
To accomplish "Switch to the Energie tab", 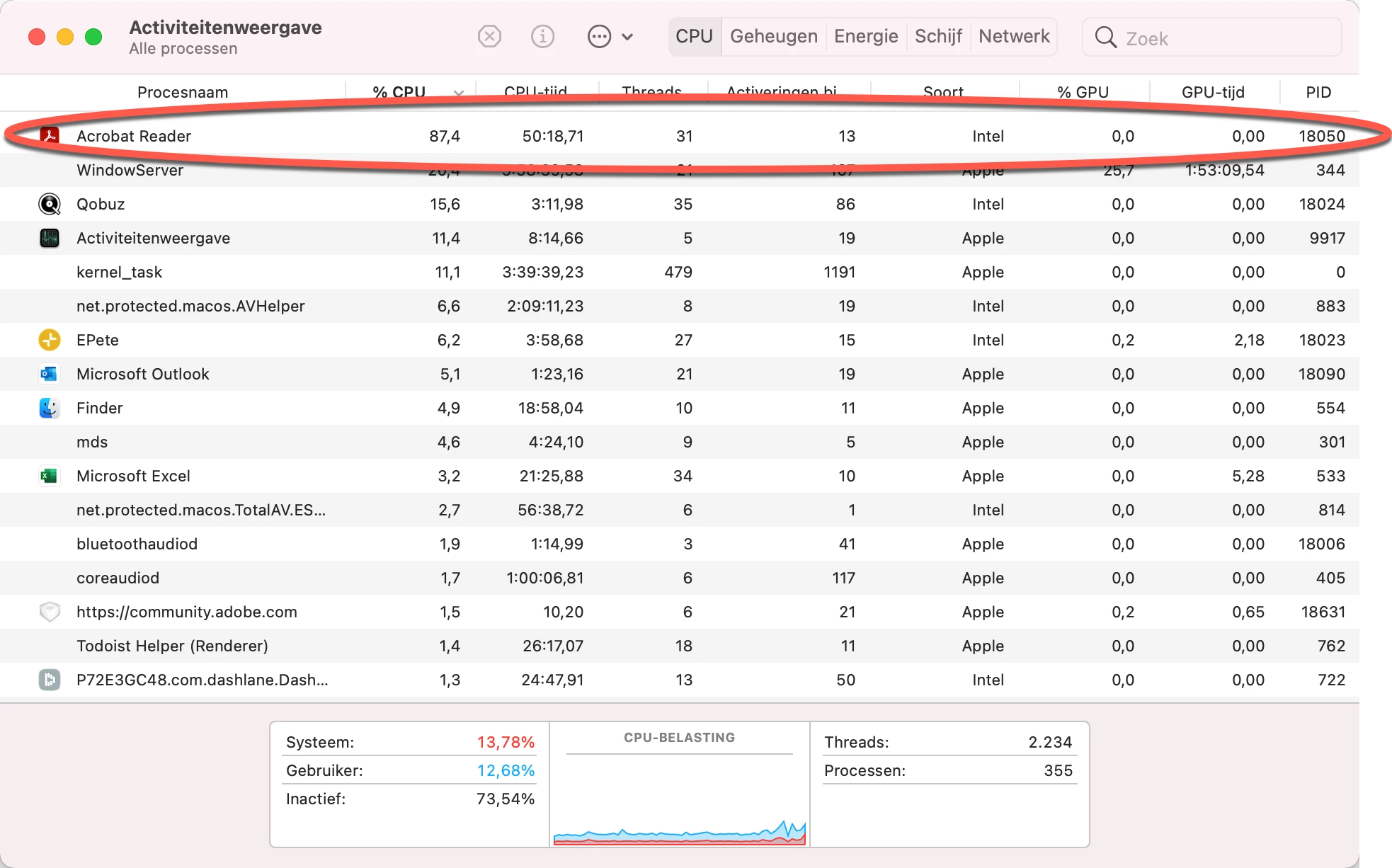I will point(865,36).
